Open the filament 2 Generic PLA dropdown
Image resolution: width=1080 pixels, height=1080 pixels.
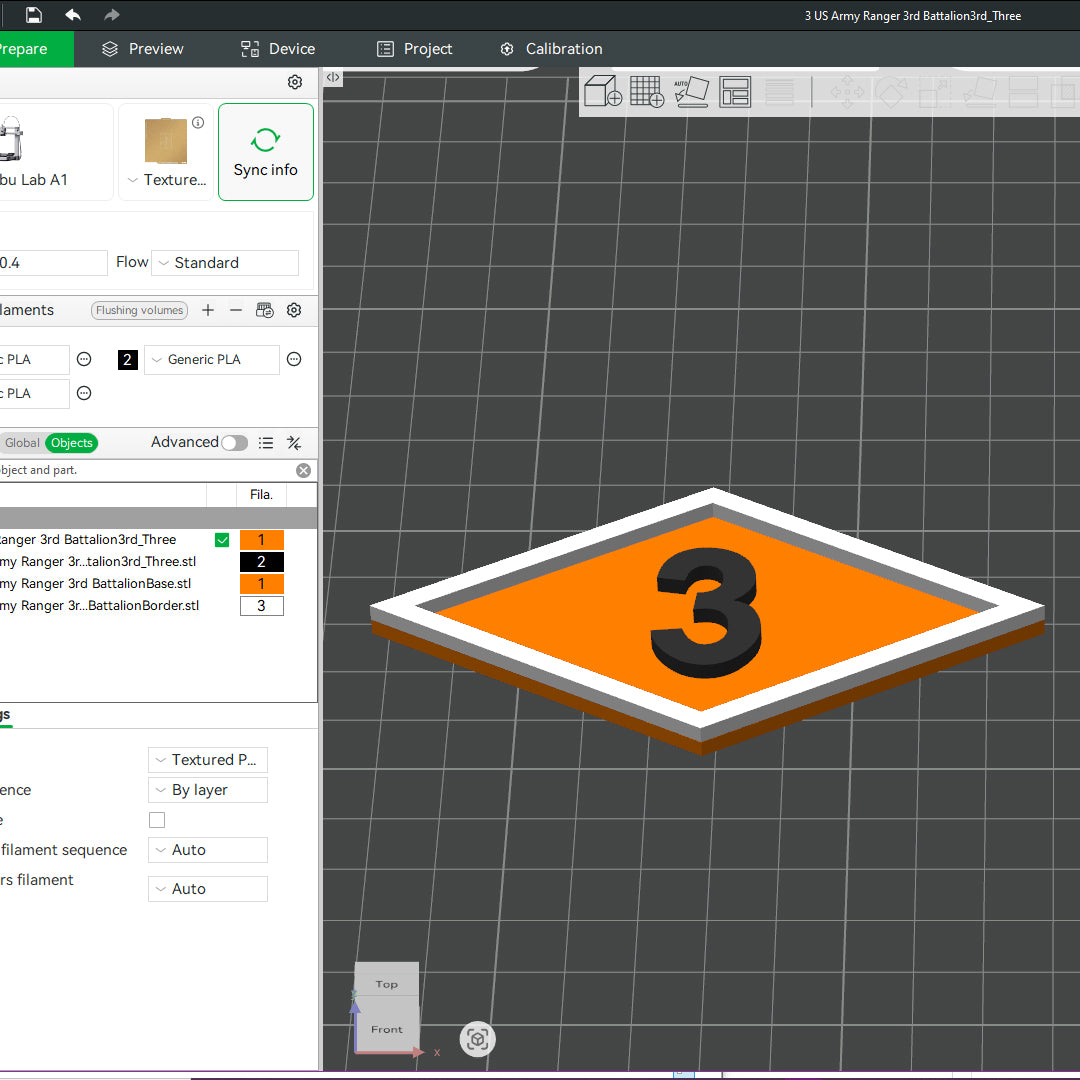(x=211, y=360)
